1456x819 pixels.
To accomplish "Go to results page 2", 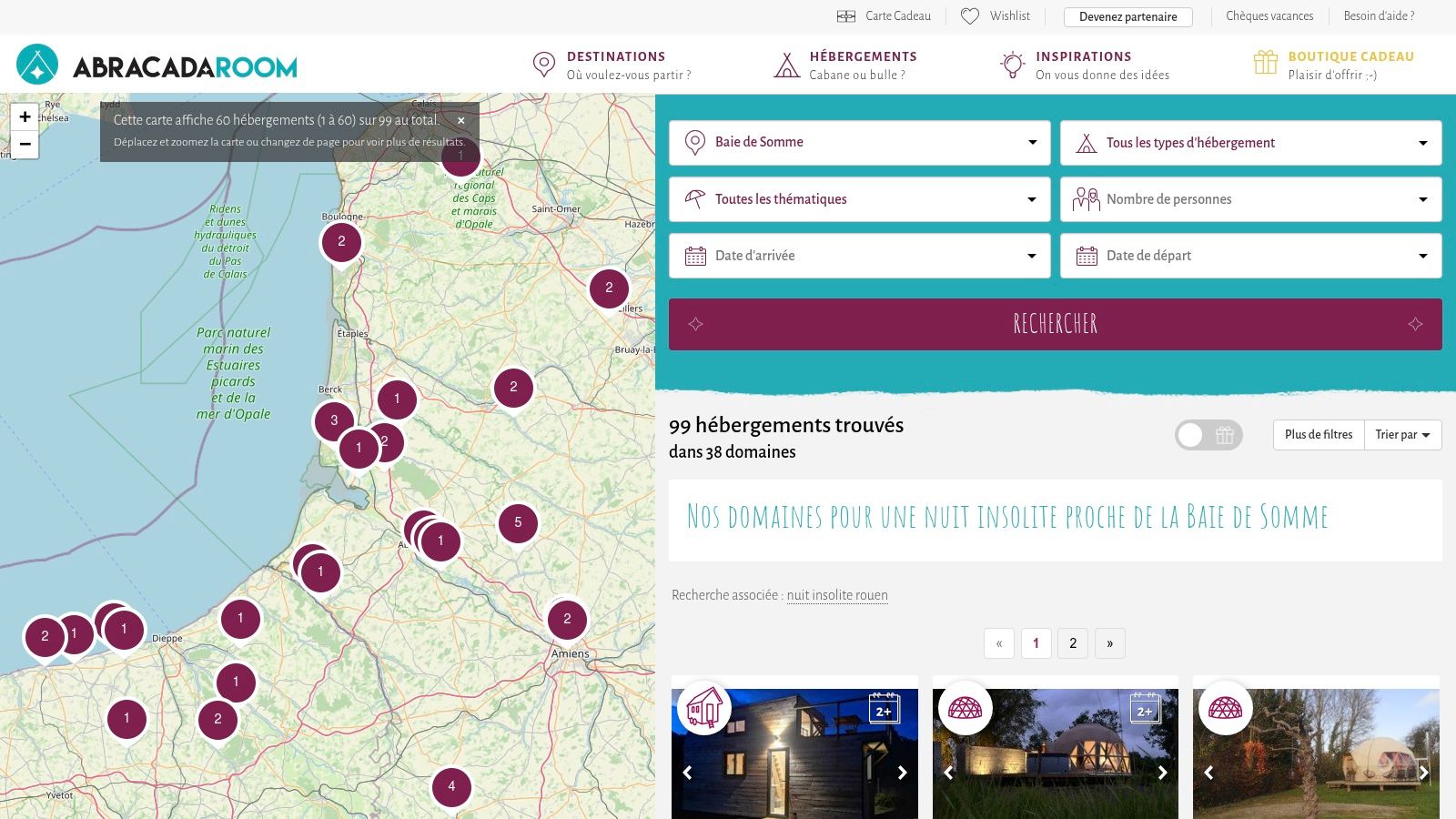I will point(1073,643).
